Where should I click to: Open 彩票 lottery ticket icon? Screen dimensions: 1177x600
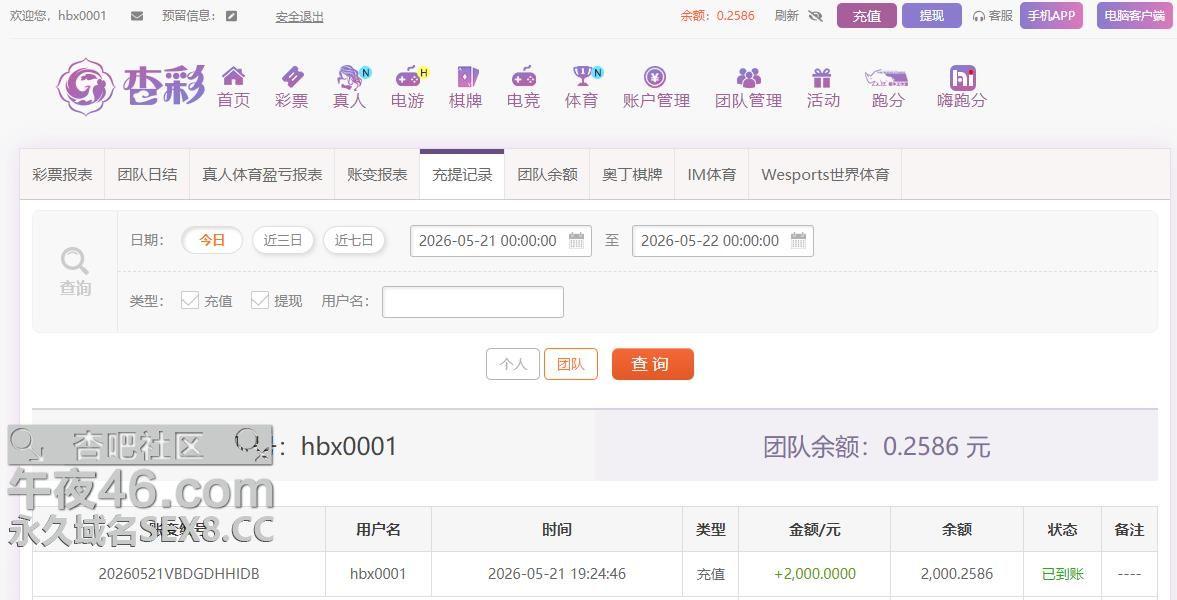[292, 76]
